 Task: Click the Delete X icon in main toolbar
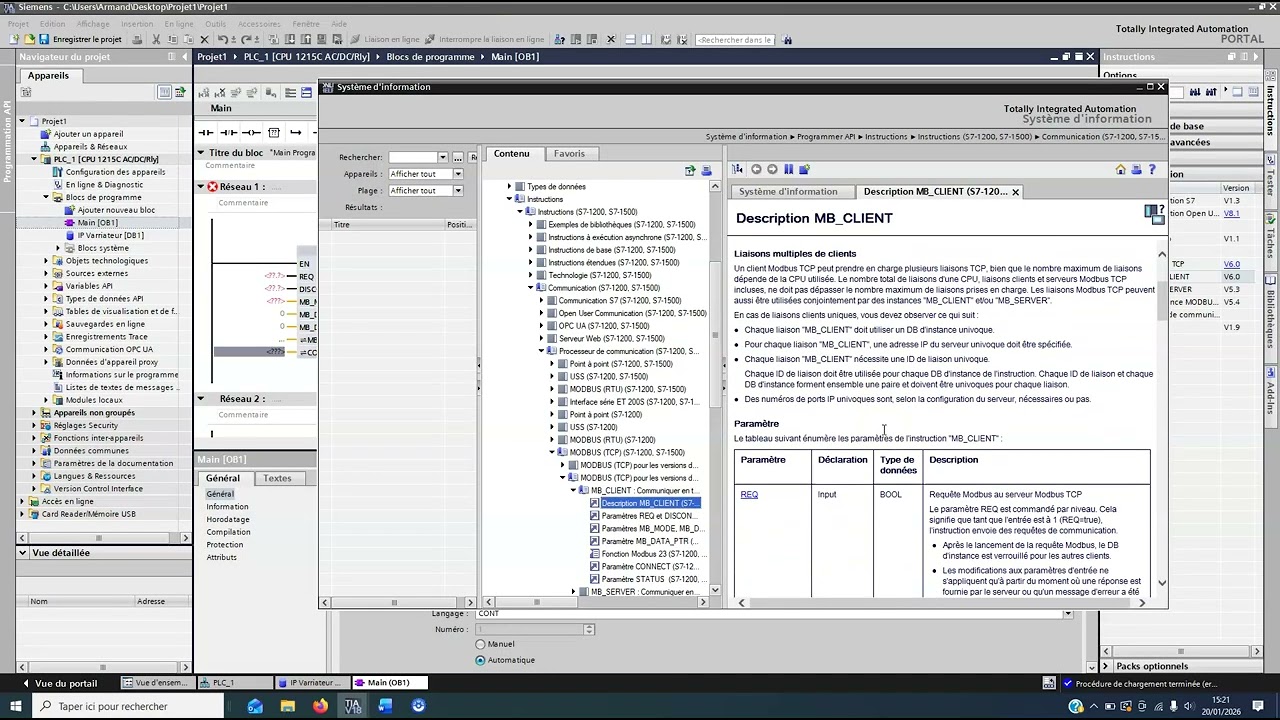click(x=204, y=39)
